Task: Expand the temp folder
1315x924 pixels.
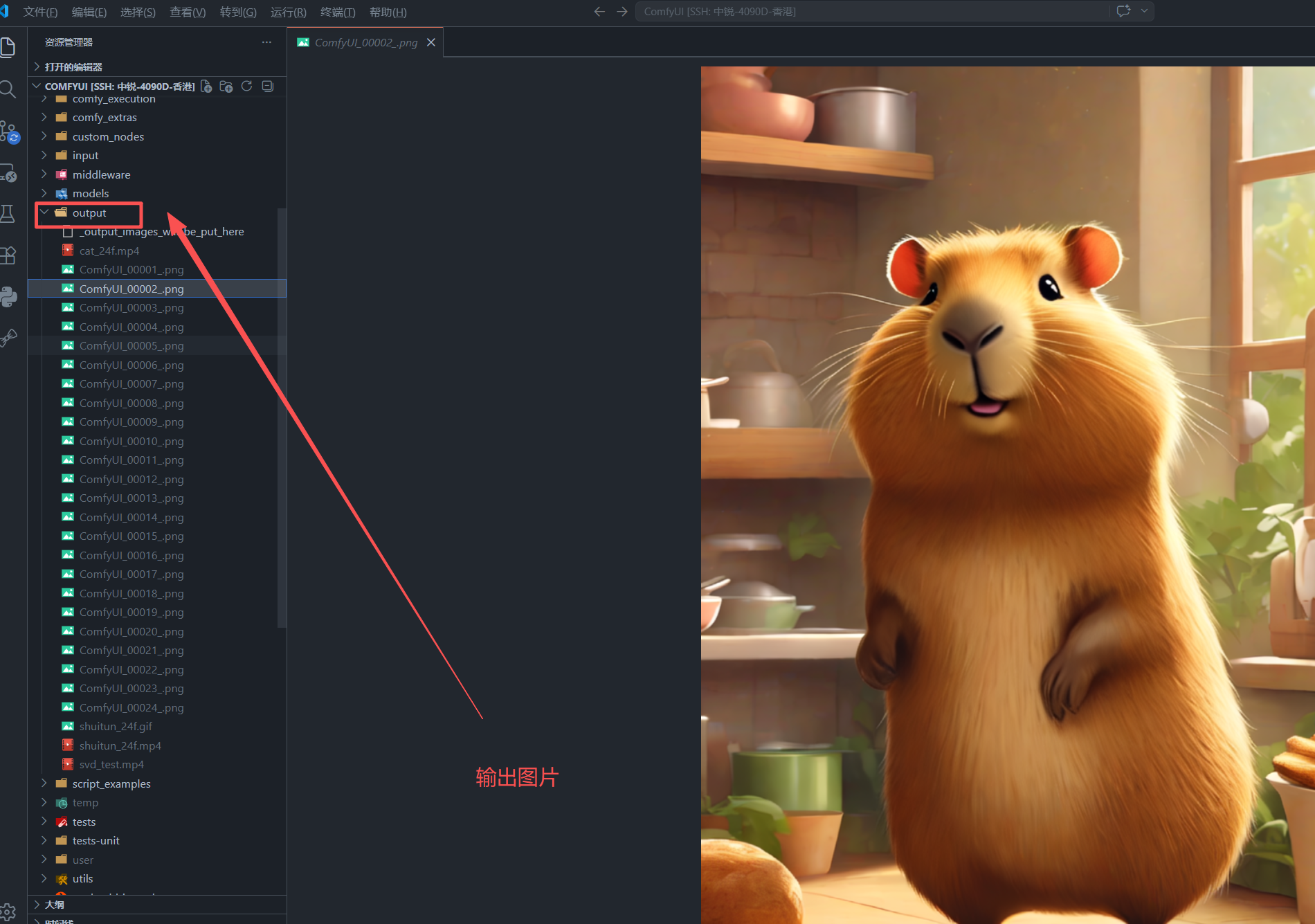Action: click(x=157, y=803)
